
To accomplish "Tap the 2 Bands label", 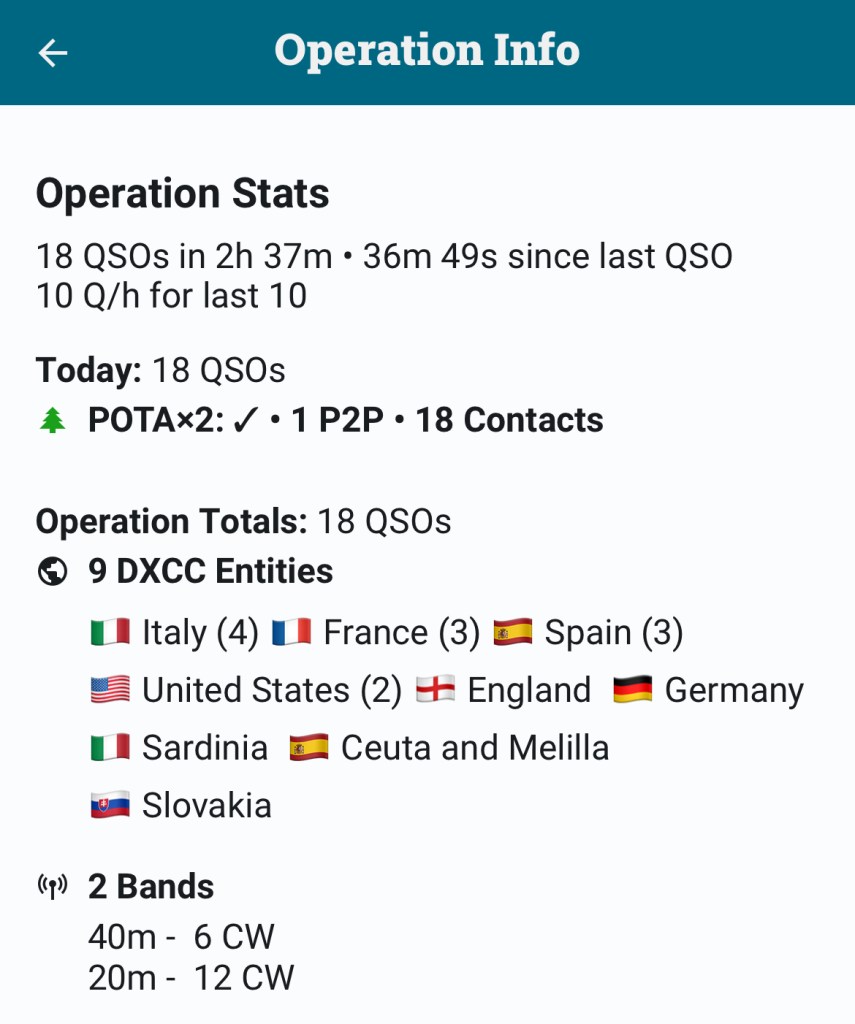I will coord(151,887).
